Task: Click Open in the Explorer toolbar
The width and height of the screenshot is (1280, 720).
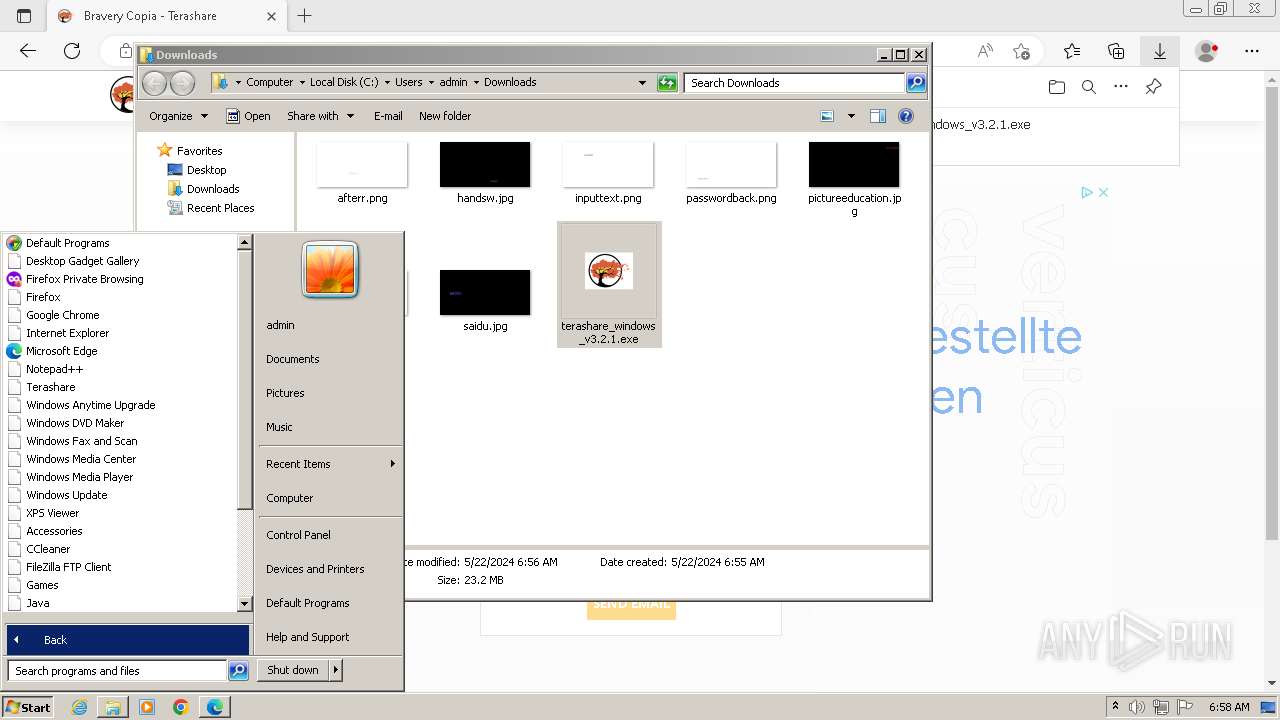Action: (248, 116)
